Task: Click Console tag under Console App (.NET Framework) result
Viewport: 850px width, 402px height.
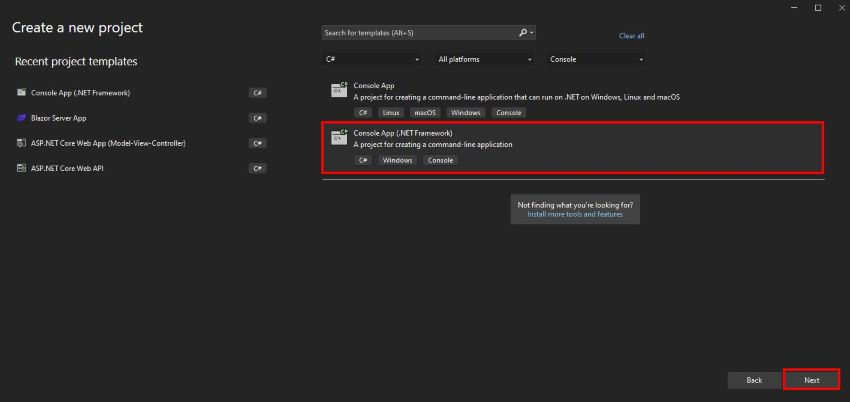Action: point(440,160)
